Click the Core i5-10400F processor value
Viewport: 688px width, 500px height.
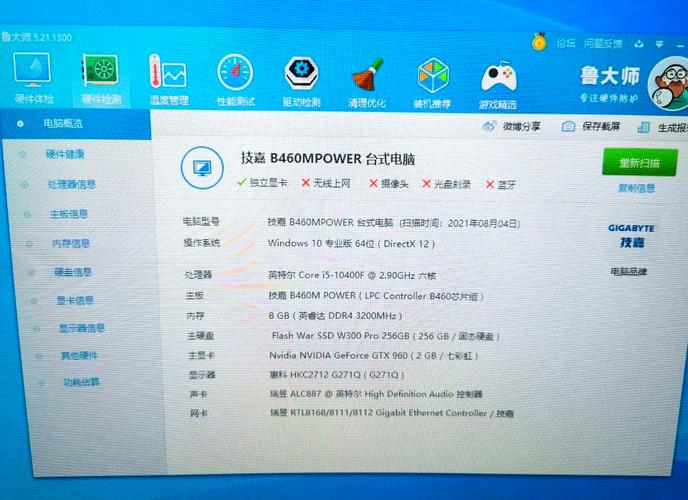[x=352, y=275]
